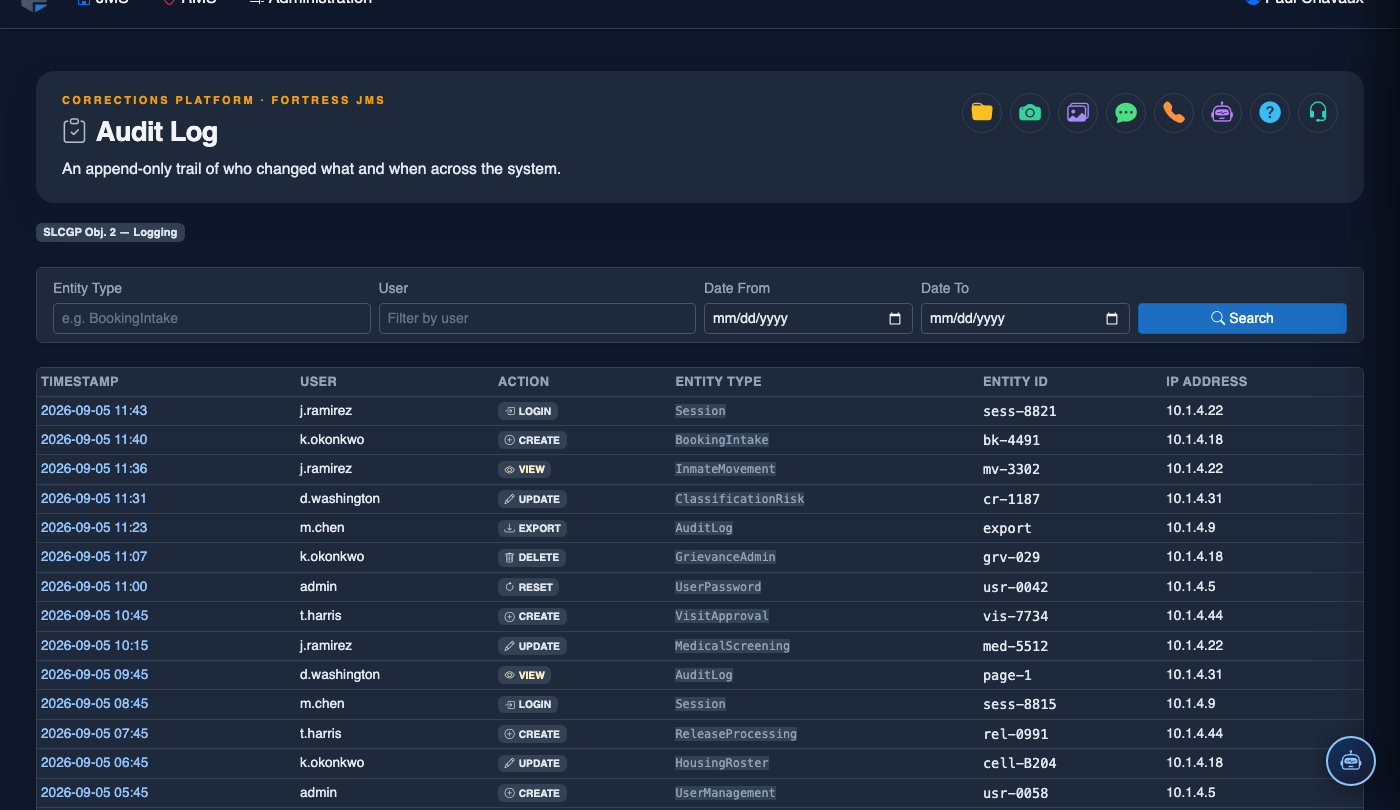1400x810 pixels.
Task: Click the orange phone icon
Action: (1174, 112)
